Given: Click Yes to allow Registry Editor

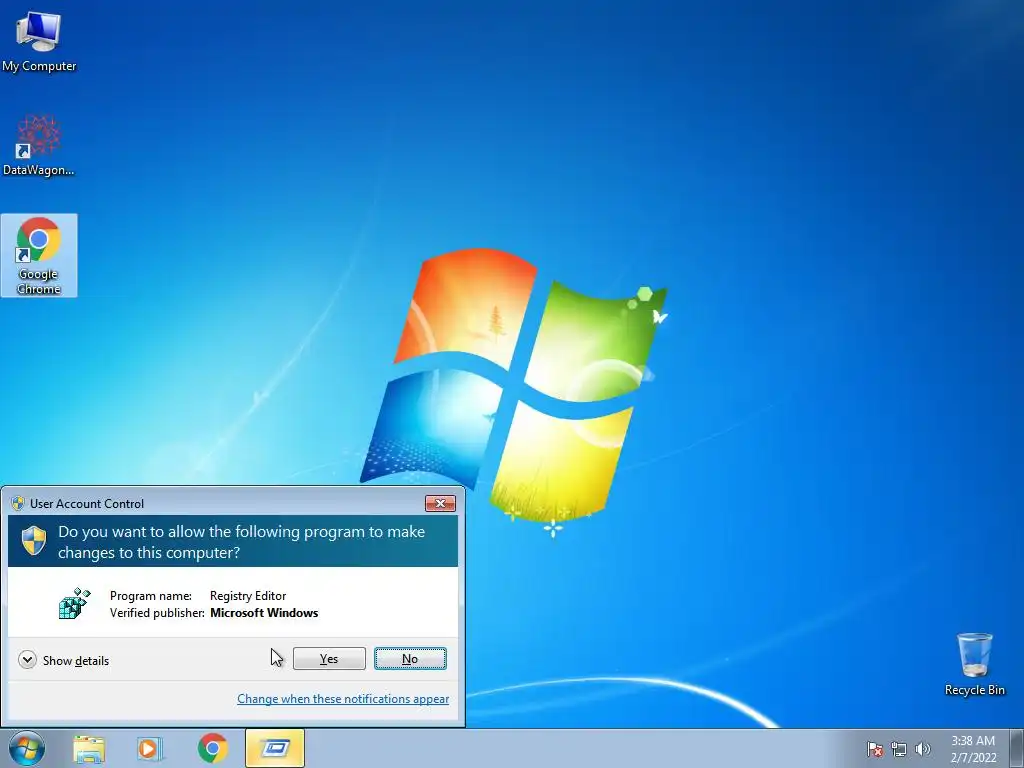Looking at the screenshot, I should pyautogui.click(x=329, y=659).
